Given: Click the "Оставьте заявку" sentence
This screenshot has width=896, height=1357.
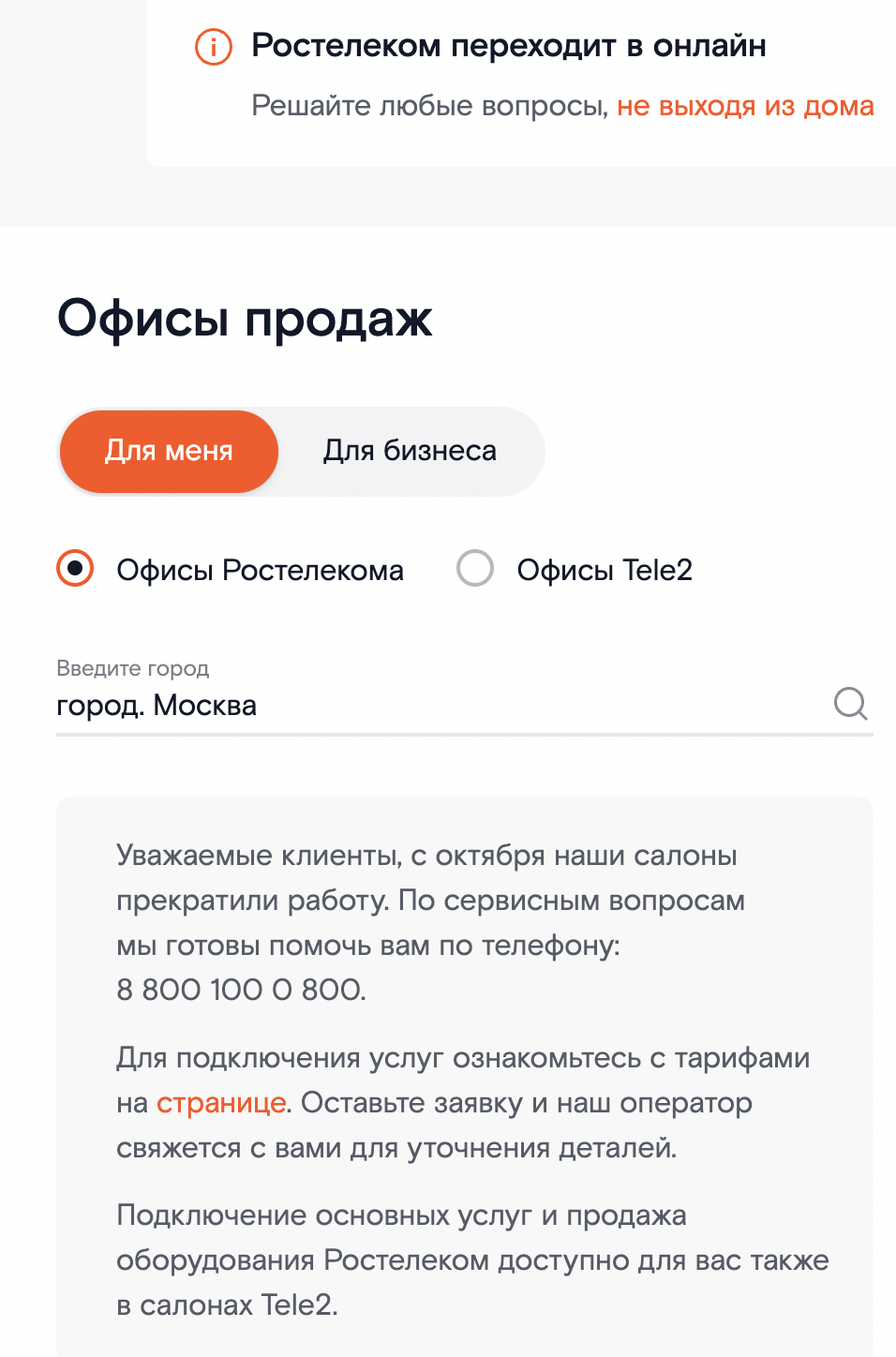Looking at the screenshot, I should pyautogui.click(x=525, y=1103).
